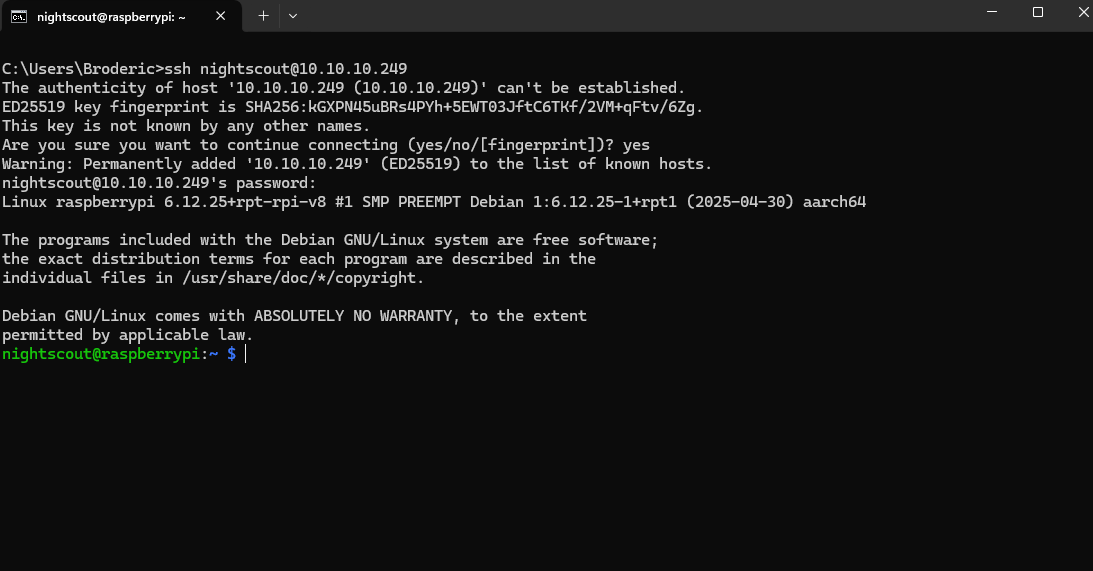Open a new tab with the plus button
This screenshot has width=1093, height=571.
coord(263,16)
